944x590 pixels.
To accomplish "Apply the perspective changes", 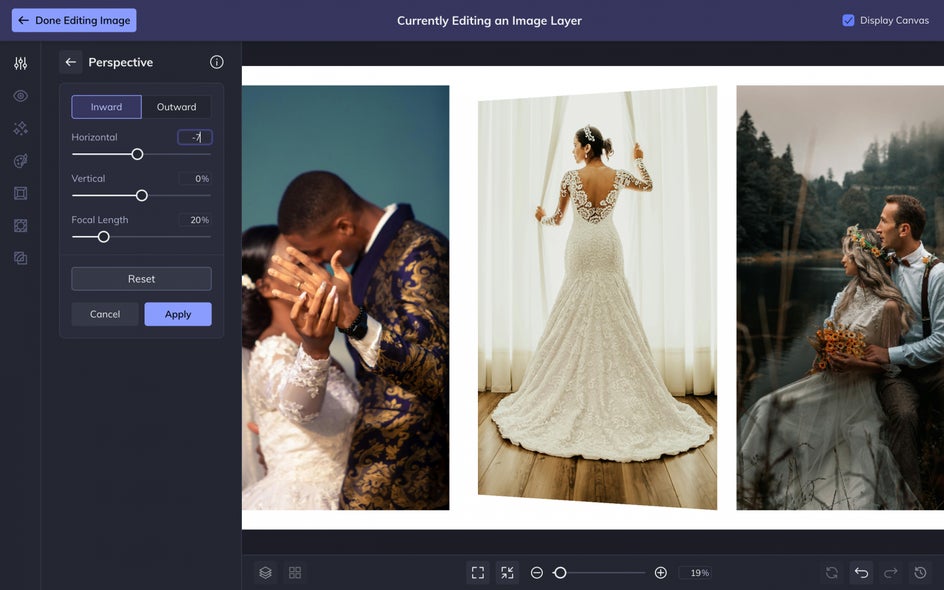I will point(178,314).
